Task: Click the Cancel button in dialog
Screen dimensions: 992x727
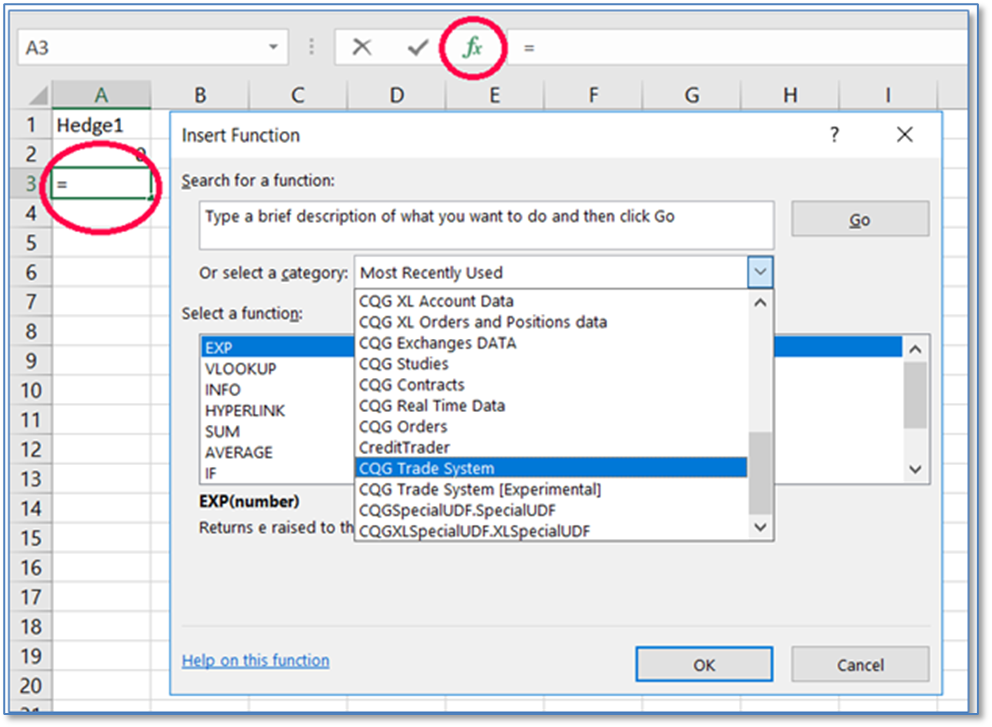Action: click(860, 665)
